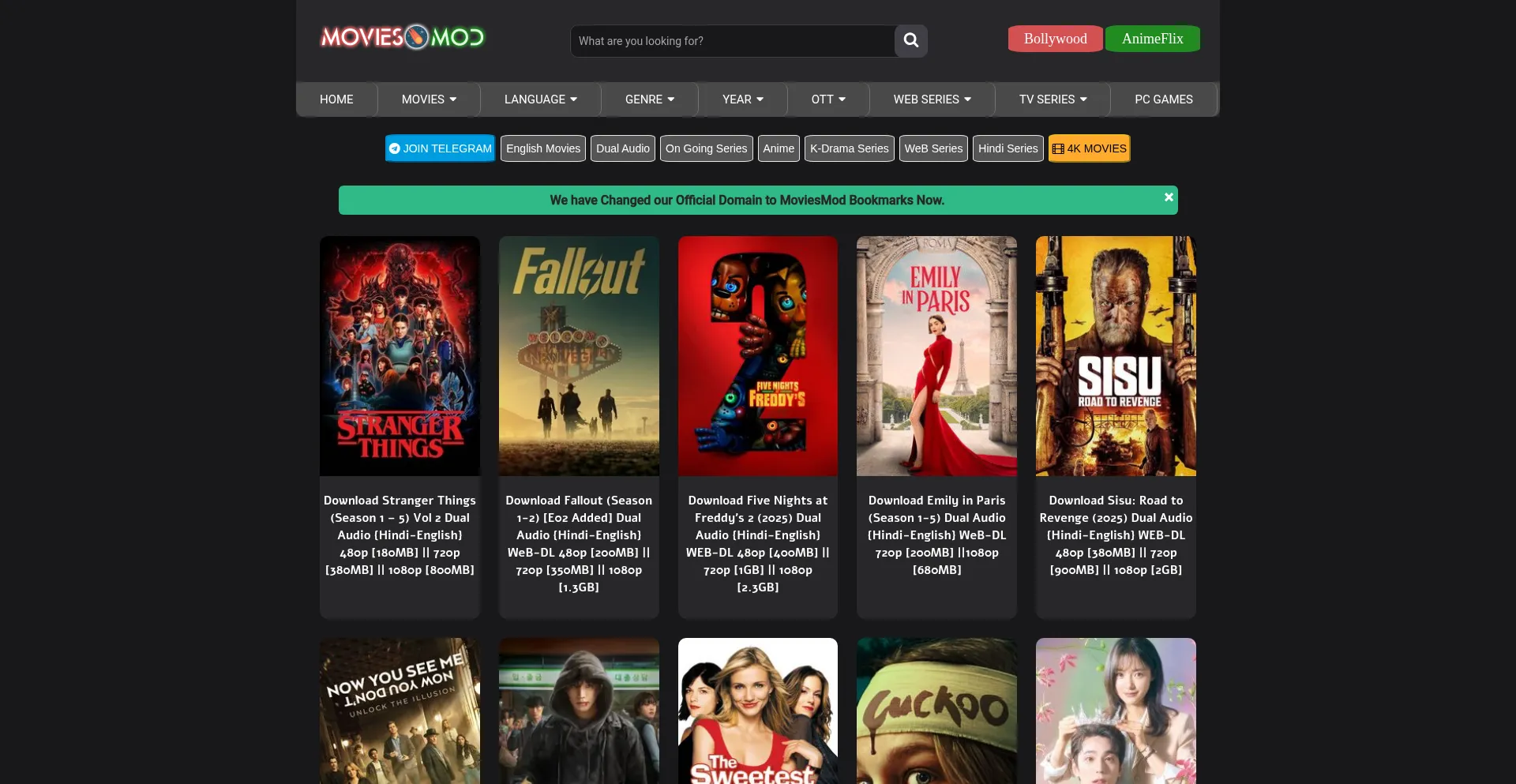This screenshot has height=784, width=1516.
Task: Expand the LANGUAGE dropdown menu
Action: click(541, 99)
